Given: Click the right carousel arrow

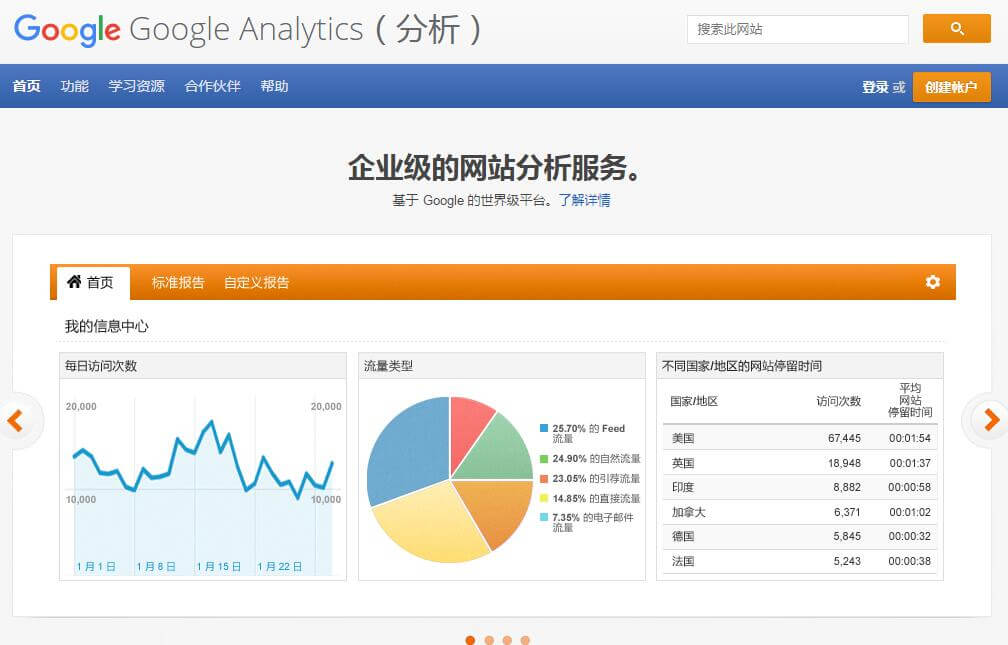Looking at the screenshot, I should (x=991, y=420).
